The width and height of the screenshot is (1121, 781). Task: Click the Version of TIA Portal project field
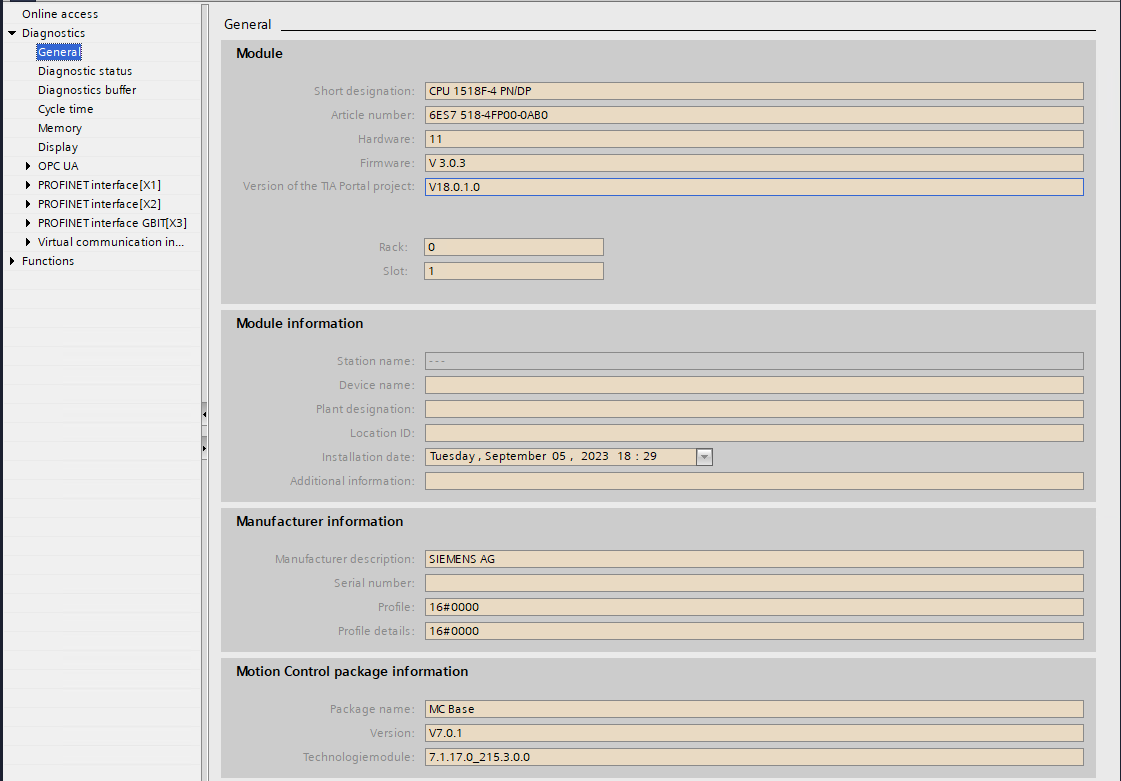(753, 187)
